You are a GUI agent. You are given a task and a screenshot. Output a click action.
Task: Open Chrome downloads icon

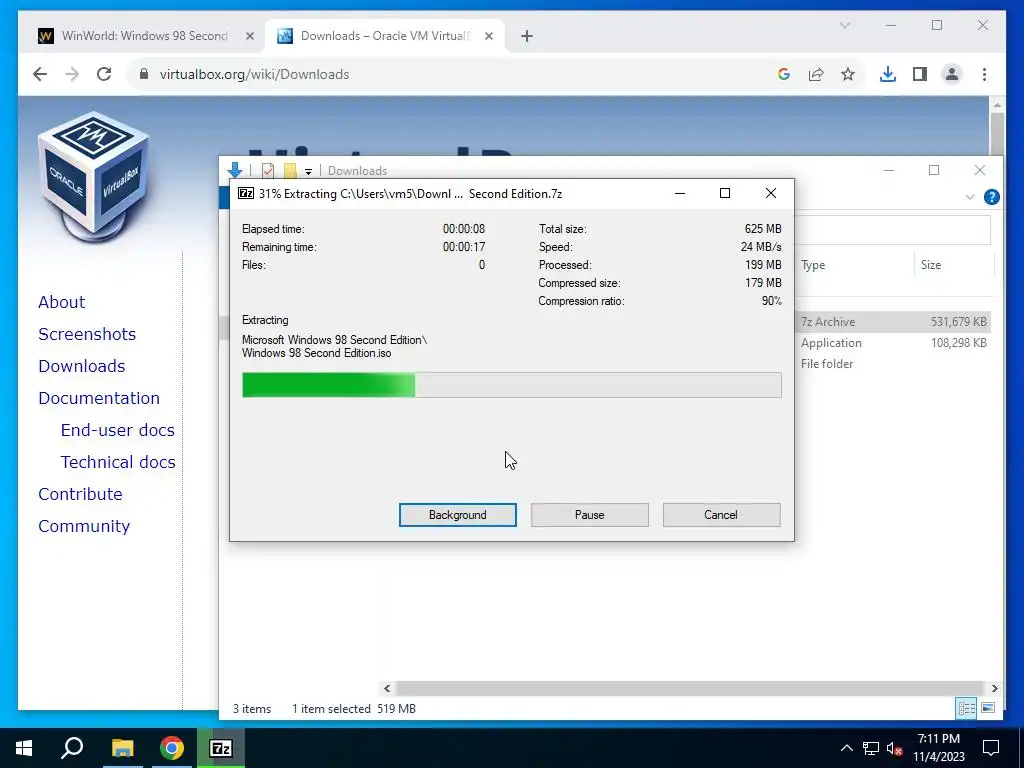[888, 74]
